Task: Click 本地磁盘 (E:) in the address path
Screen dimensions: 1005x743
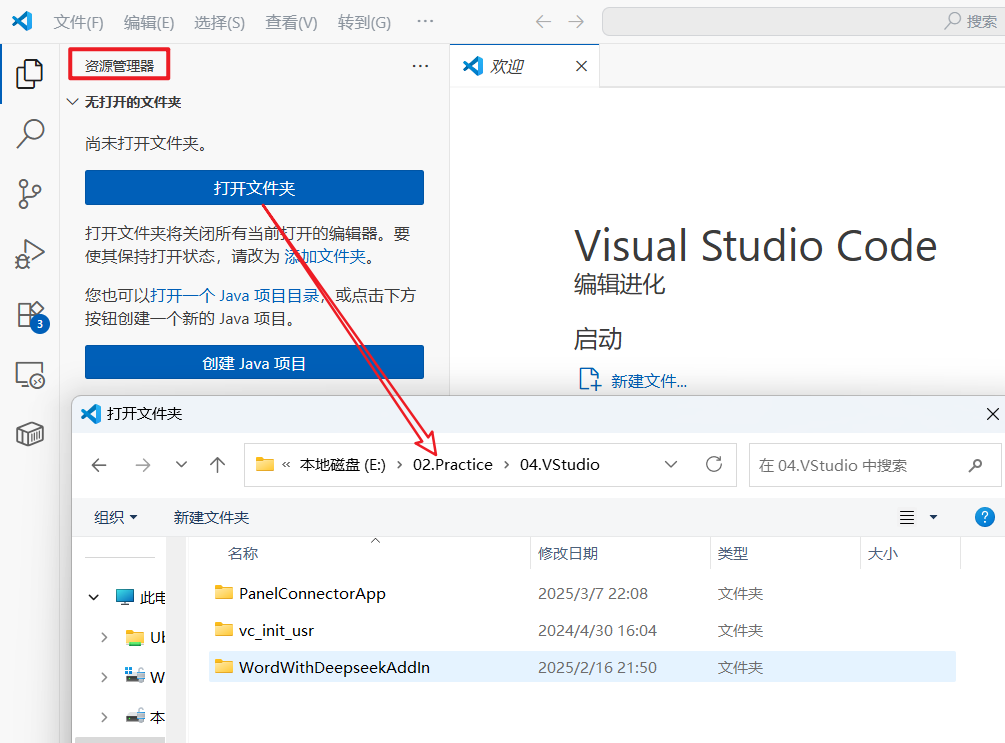Action: [x=343, y=465]
